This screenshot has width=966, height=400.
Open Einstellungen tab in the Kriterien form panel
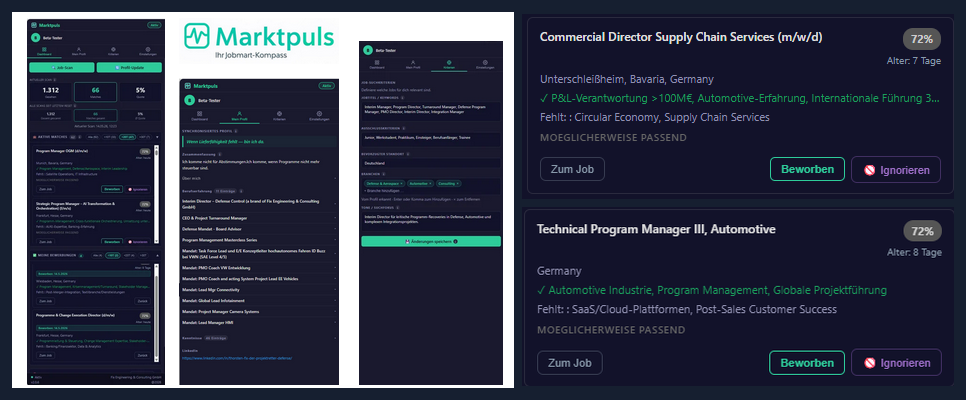(485, 64)
